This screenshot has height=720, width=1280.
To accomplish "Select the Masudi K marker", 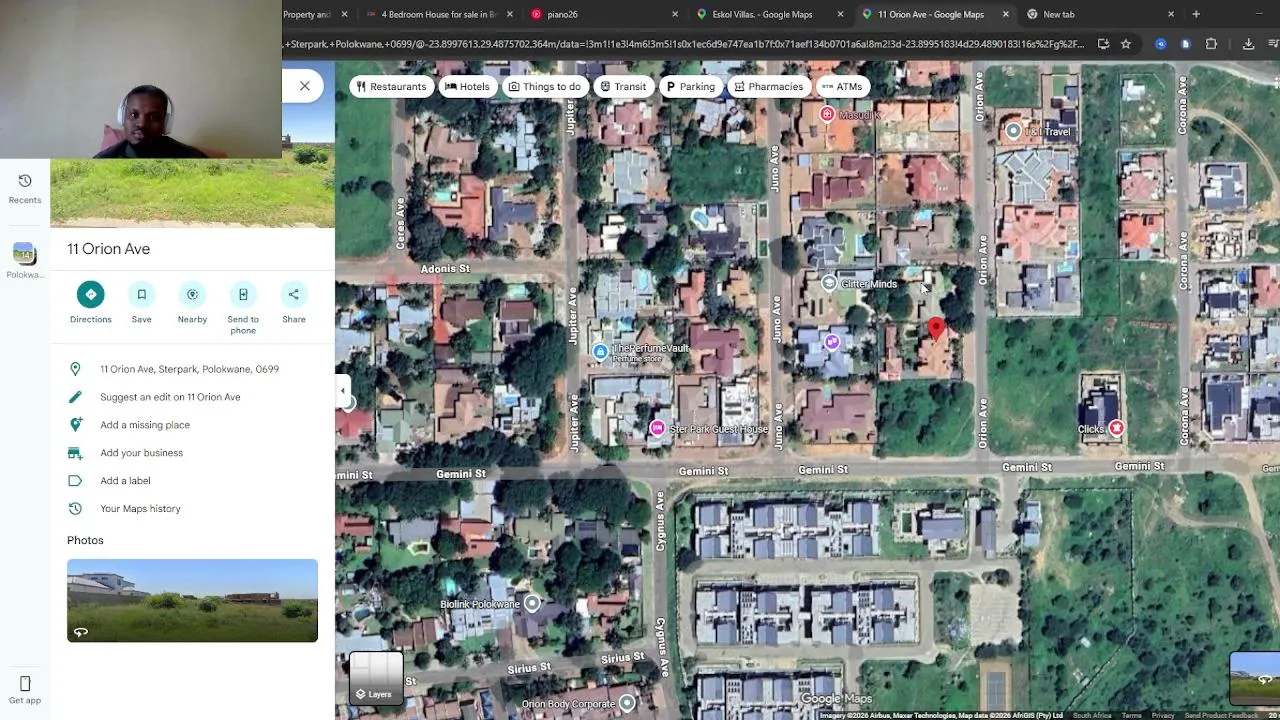I will coord(827,115).
